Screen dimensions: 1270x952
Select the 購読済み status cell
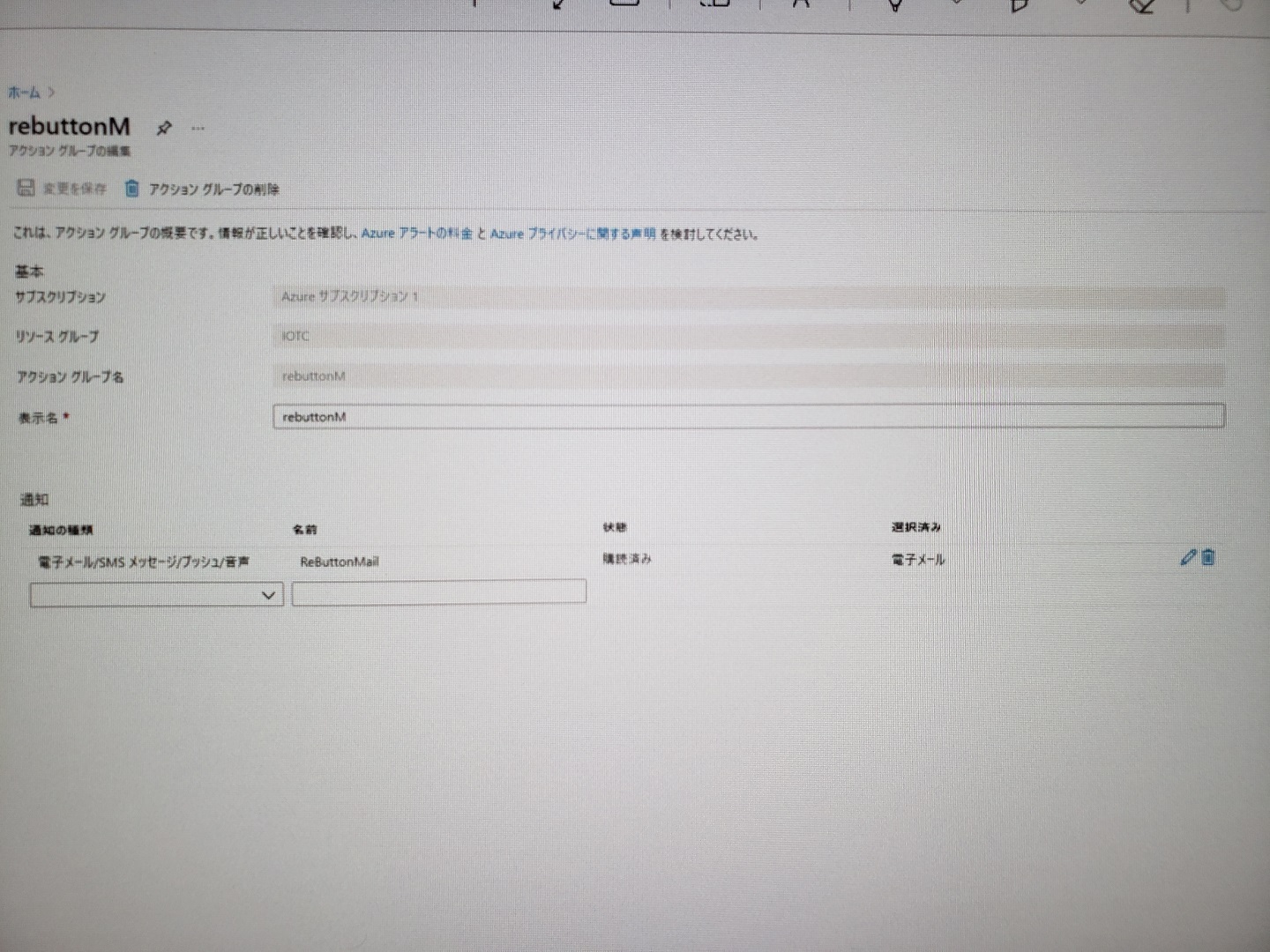pos(627,559)
